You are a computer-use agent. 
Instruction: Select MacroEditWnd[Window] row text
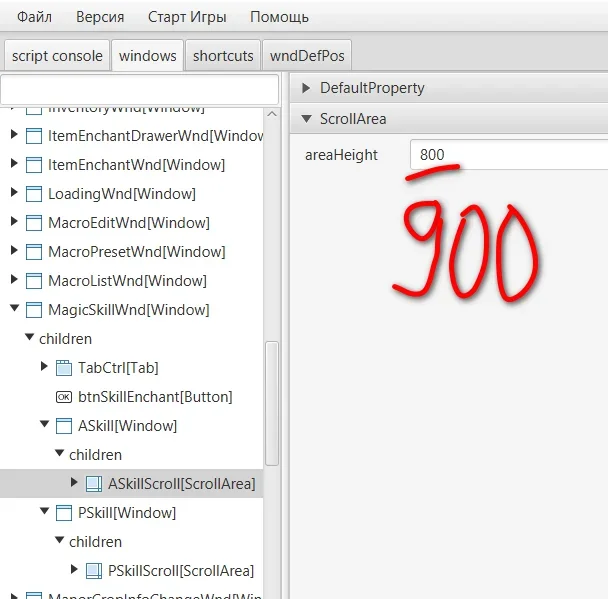[x=129, y=223]
